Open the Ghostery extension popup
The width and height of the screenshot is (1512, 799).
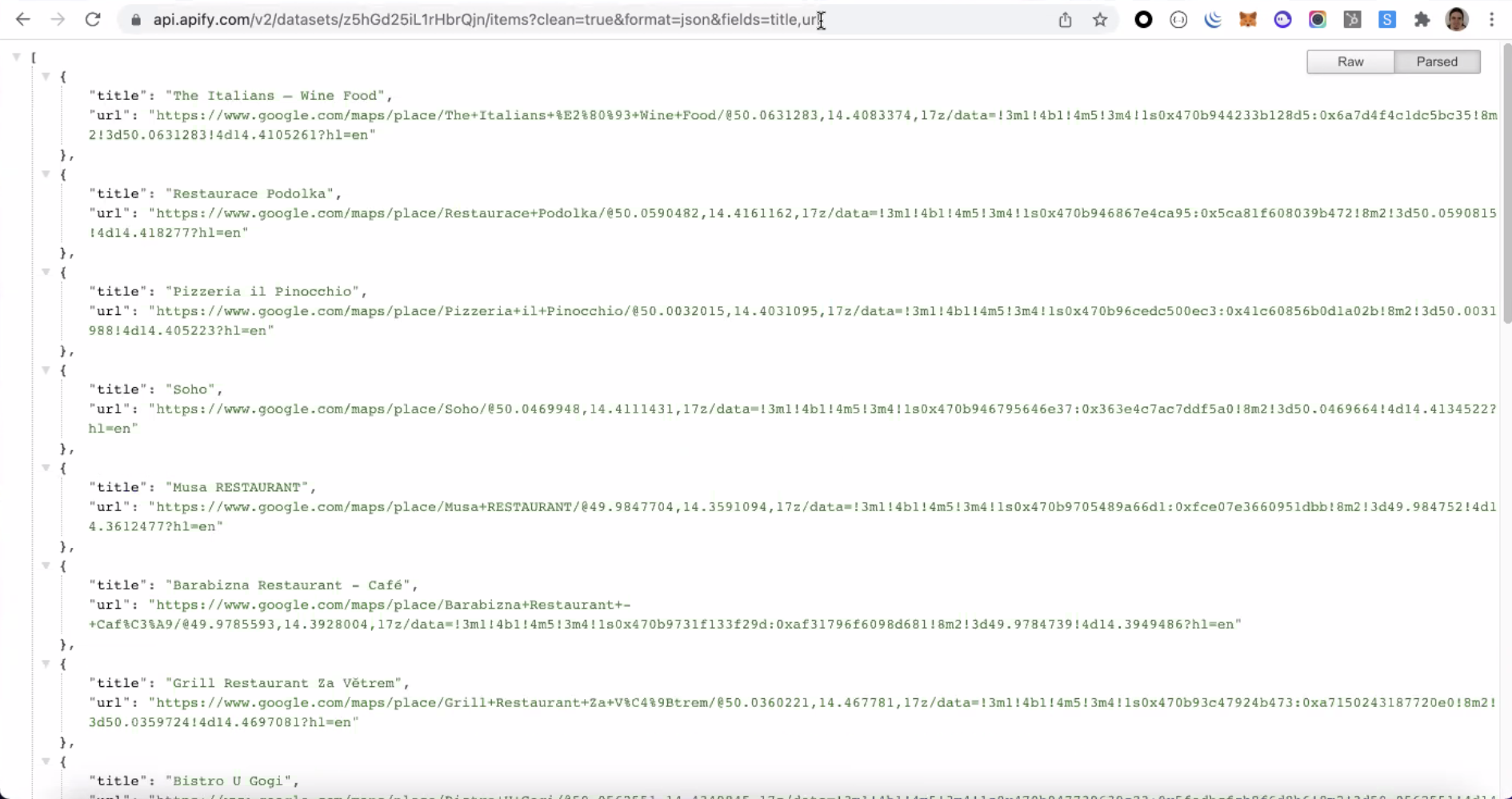tap(1282, 20)
